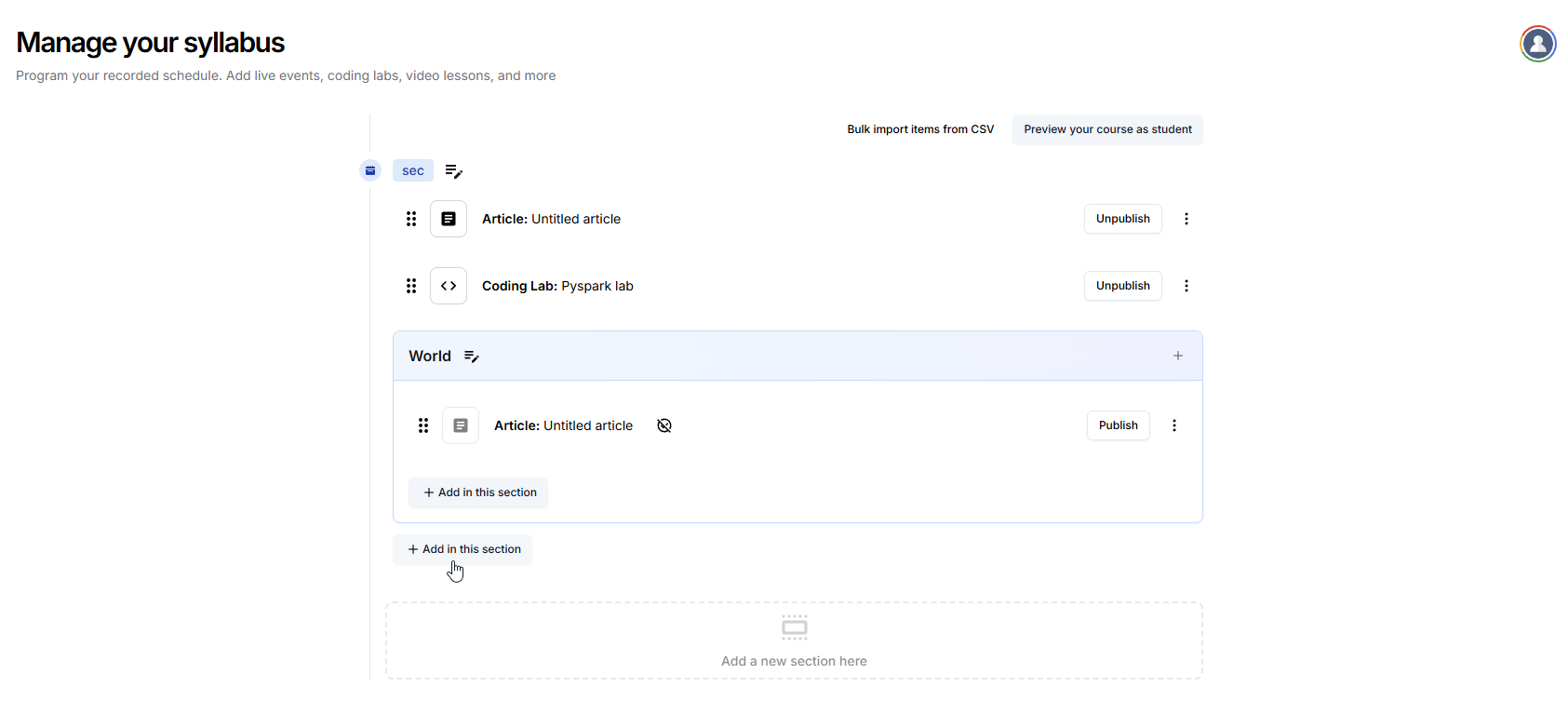1568x728 pixels.
Task: Click the drag handle for Pyspark lab
Action: coord(411,286)
